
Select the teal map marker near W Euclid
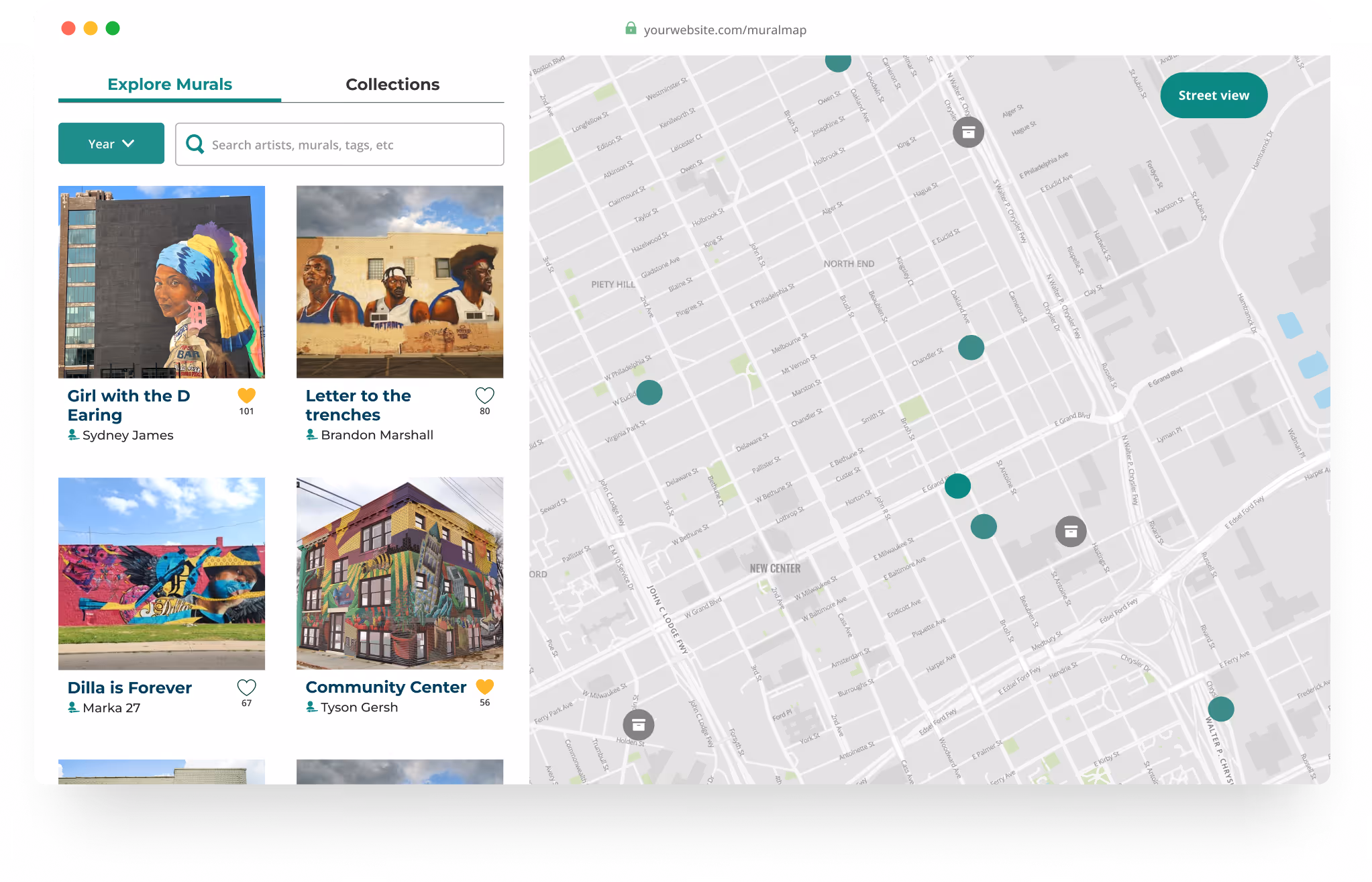click(x=649, y=392)
